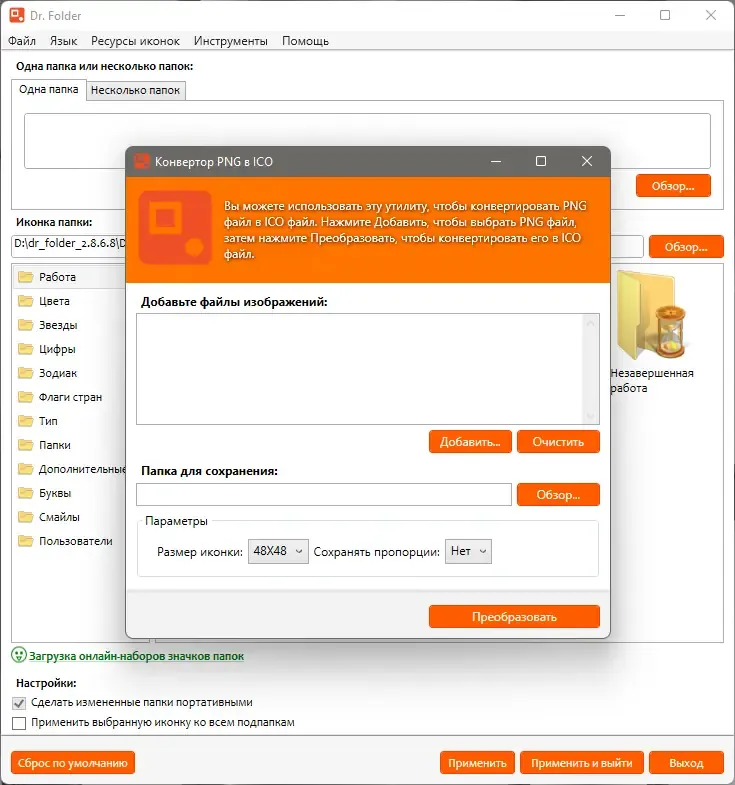
Task: Click Обзор... beside the icon path field
Action: click(x=686, y=247)
